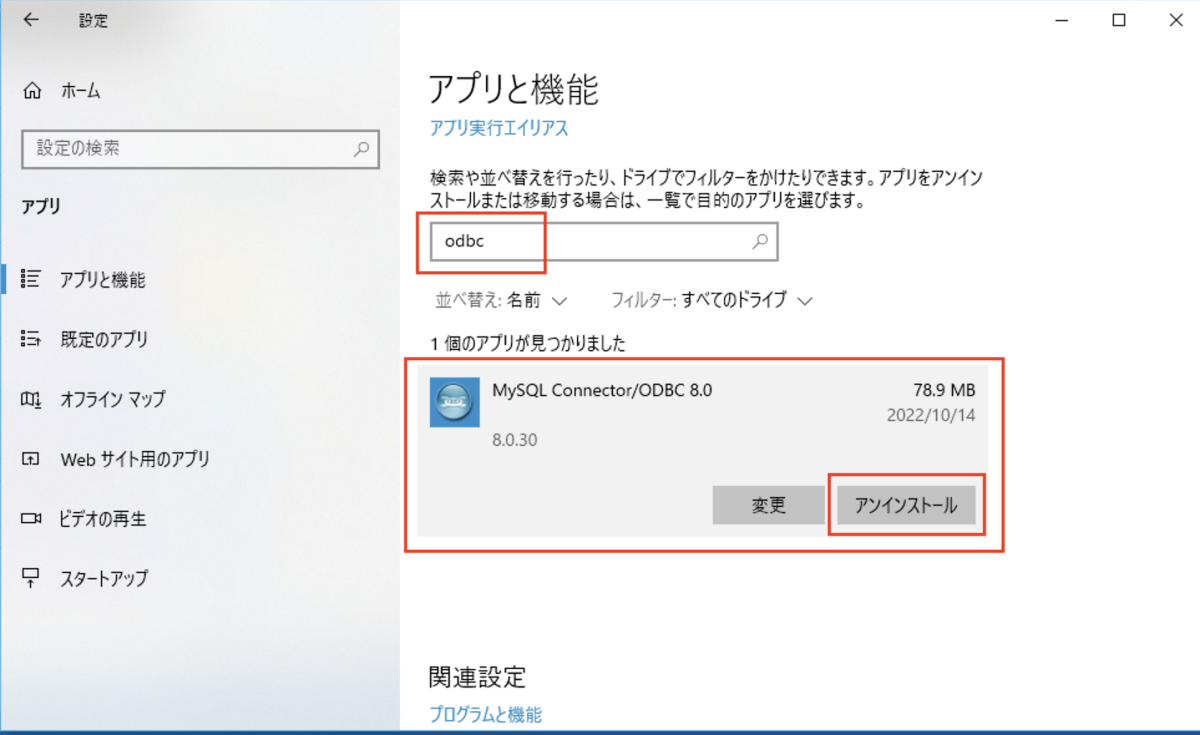Click the 設定の検索 search field
Screen dimensions: 1200x735
[x=200, y=149]
